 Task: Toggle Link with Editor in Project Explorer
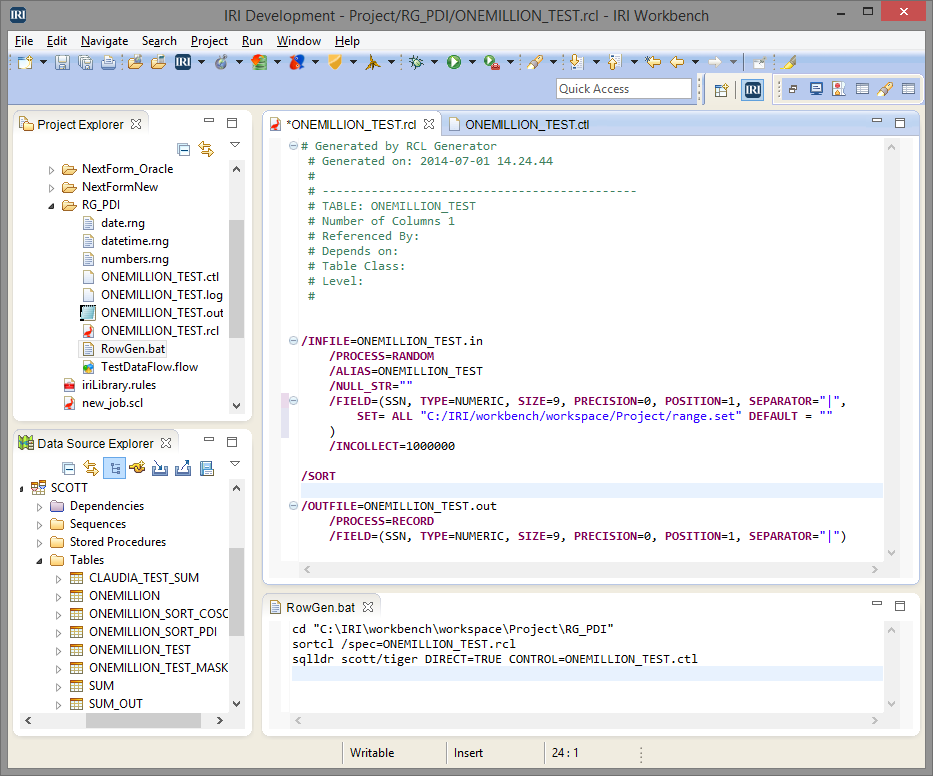206,149
